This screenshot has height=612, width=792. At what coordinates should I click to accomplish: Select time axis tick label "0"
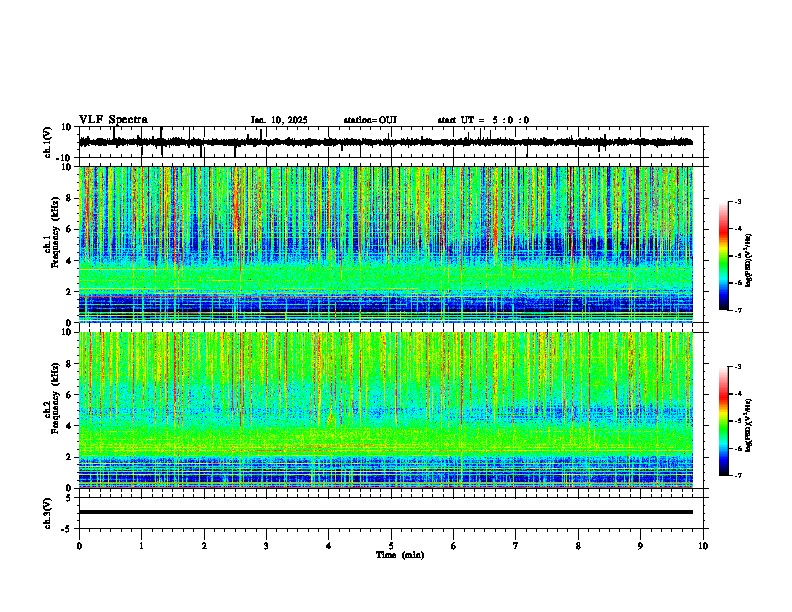79,546
